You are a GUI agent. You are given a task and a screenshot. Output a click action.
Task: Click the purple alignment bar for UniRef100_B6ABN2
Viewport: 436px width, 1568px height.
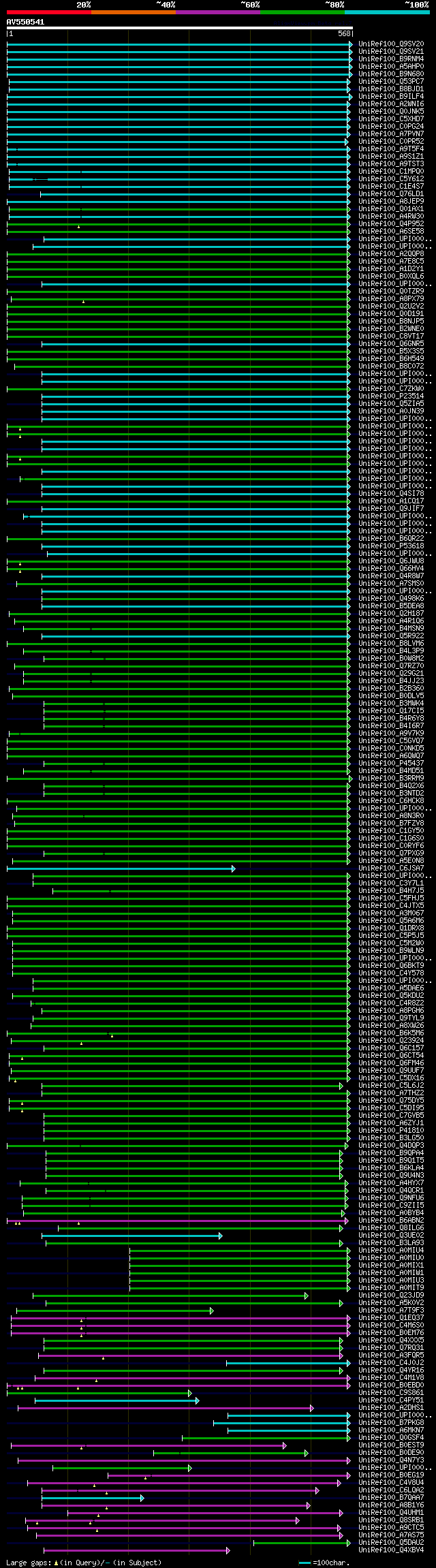tap(178, 1221)
